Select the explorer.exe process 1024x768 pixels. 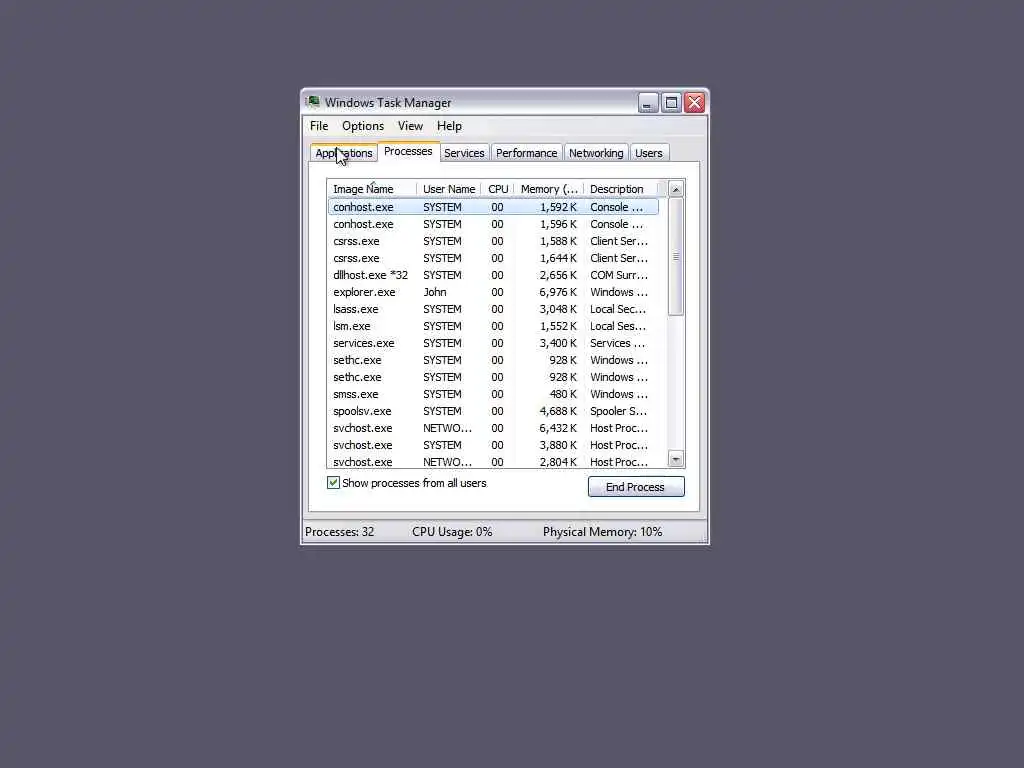pyautogui.click(x=493, y=292)
